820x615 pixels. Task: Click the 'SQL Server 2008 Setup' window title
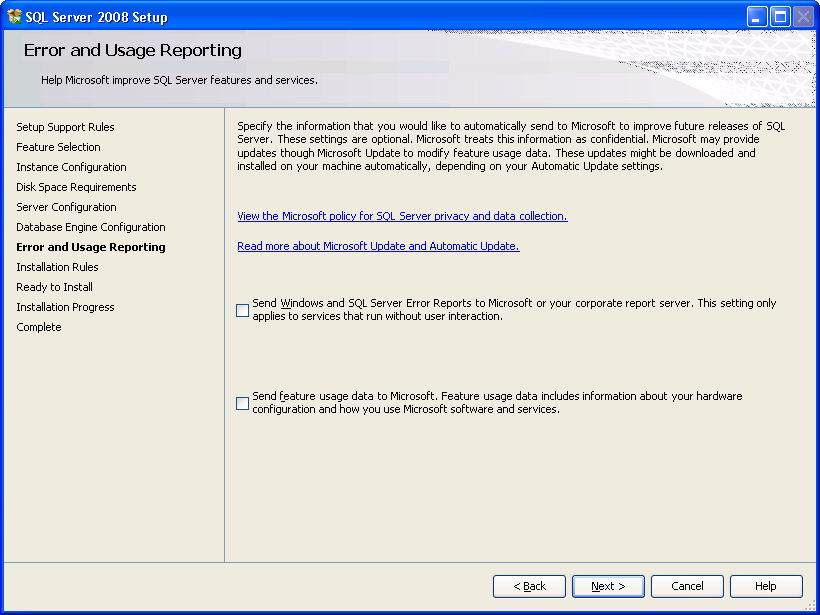[x=96, y=17]
